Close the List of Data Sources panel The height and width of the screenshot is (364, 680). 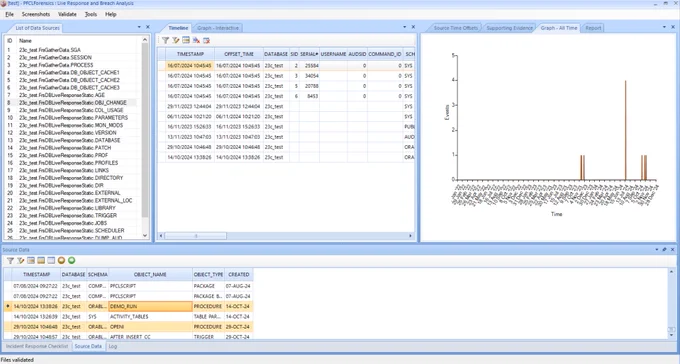point(147,27)
